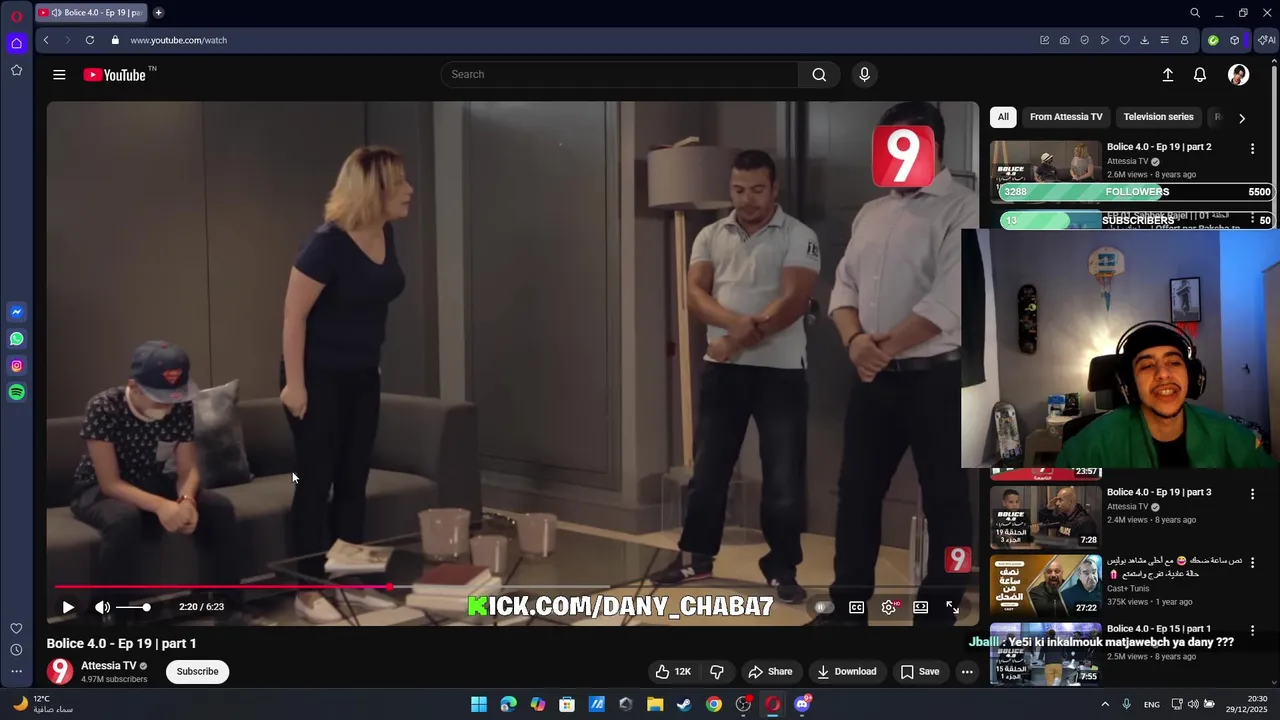Open Opera sidebar heart pinboards icon
The image size is (1280, 720).
click(16, 628)
